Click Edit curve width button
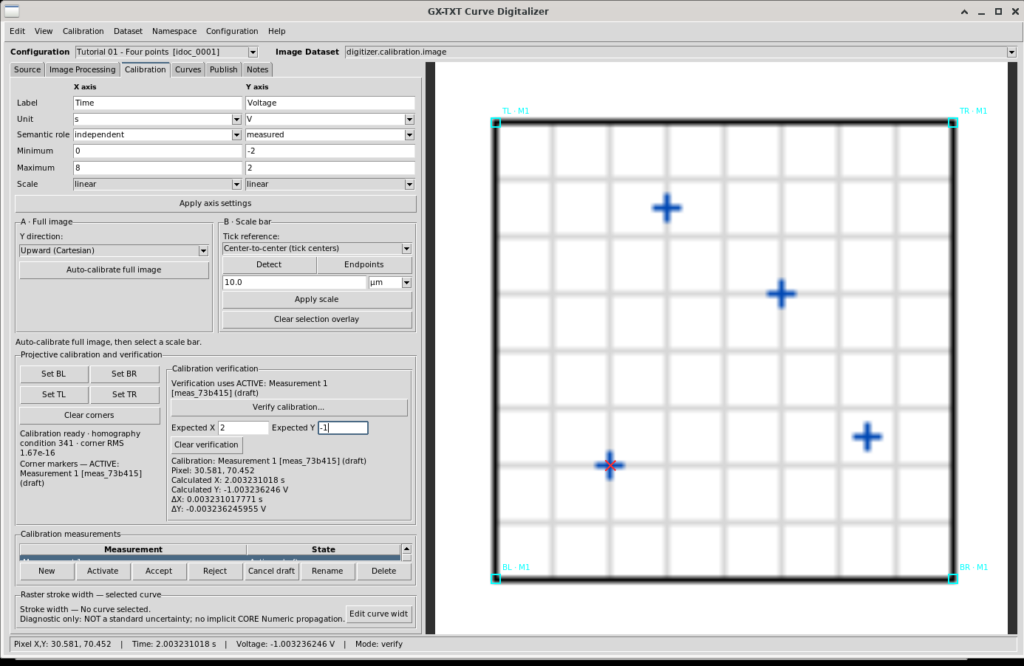Screen dimensions: 1024x666 click(379, 614)
